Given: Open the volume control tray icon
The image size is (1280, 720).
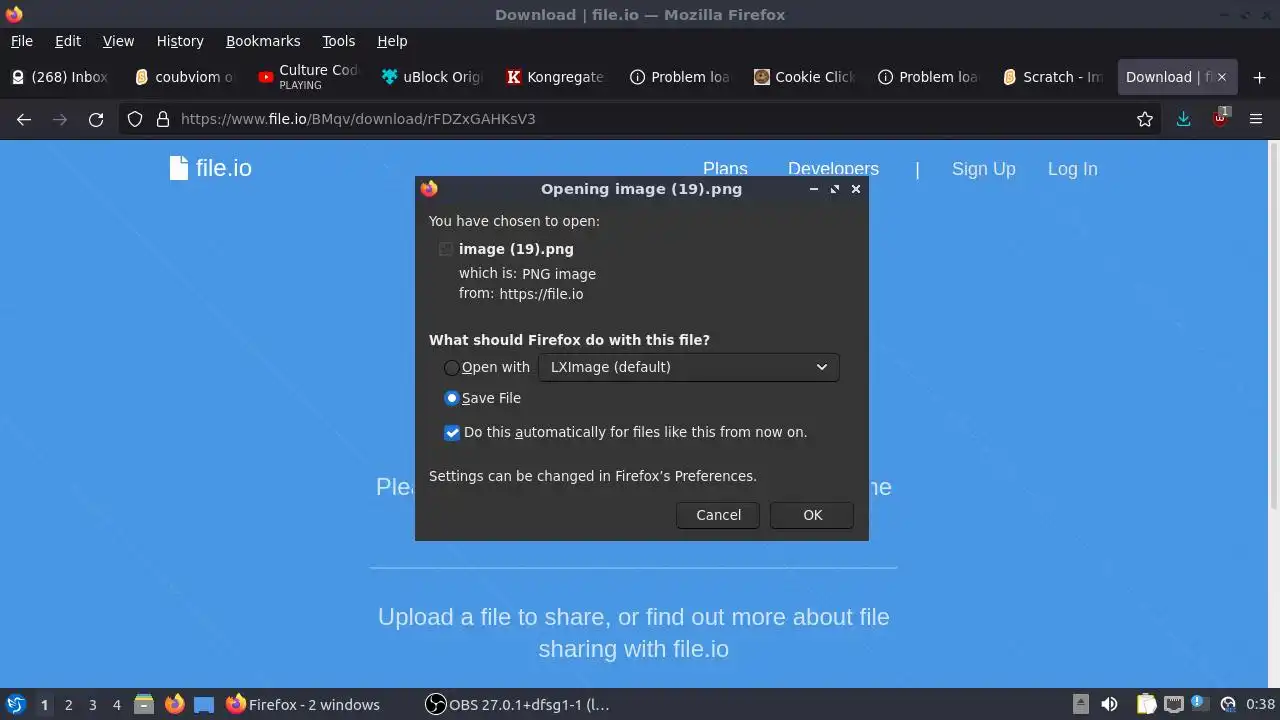Looking at the screenshot, I should point(1109,704).
